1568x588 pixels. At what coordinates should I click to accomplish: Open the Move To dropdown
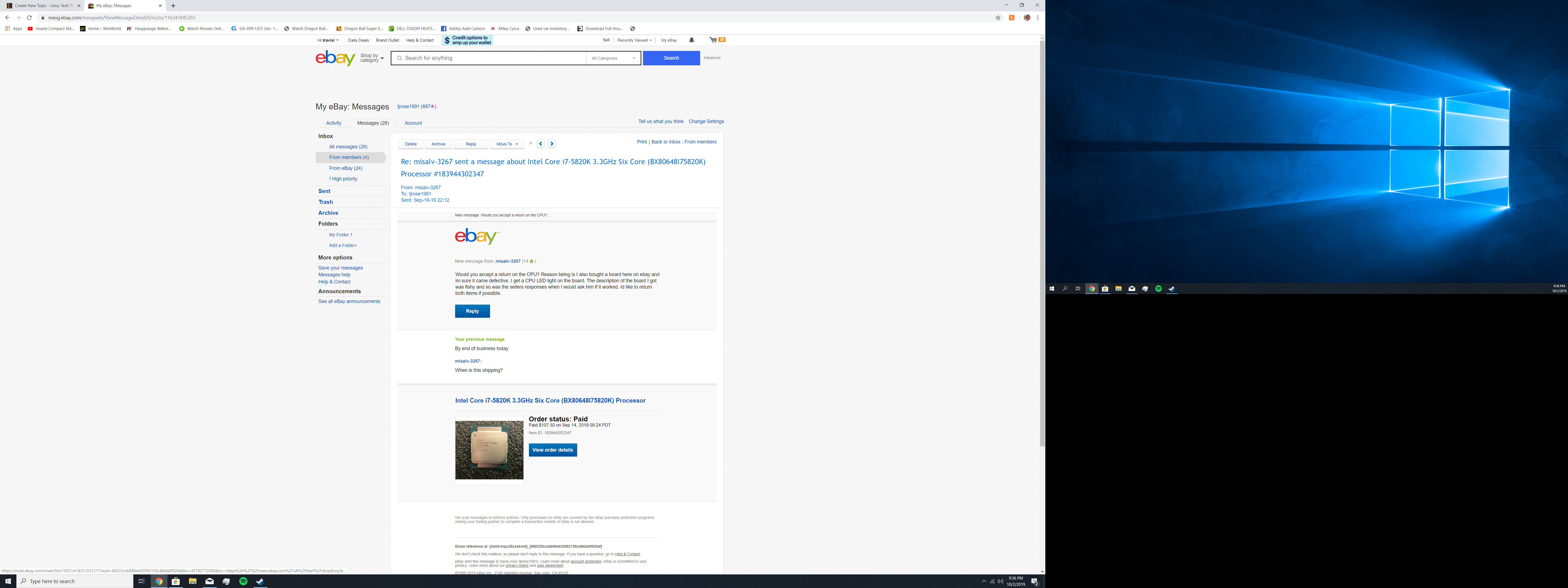click(507, 144)
